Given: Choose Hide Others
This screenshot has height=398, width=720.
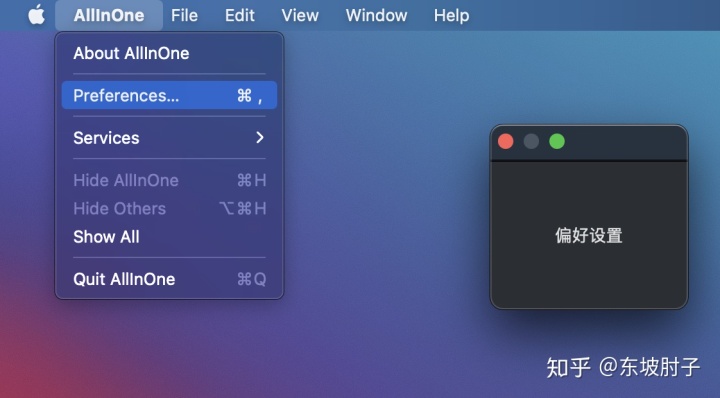Looking at the screenshot, I should point(169,209).
